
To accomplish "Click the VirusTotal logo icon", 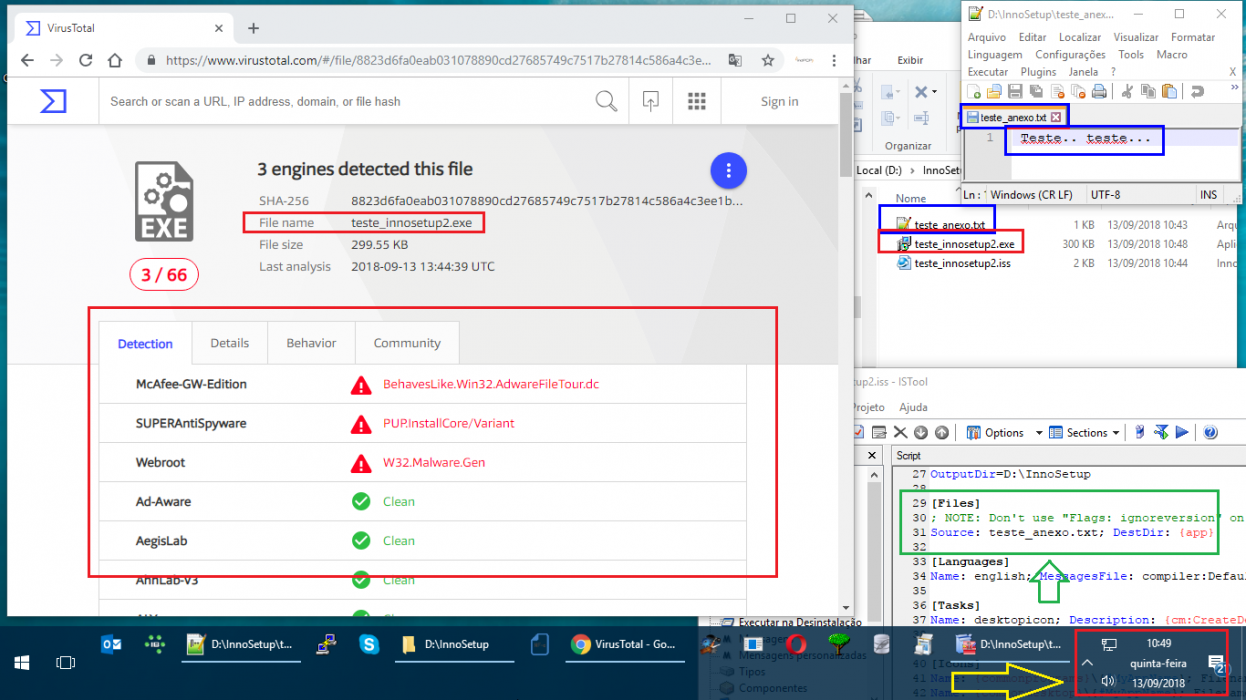I will (x=53, y=101).
